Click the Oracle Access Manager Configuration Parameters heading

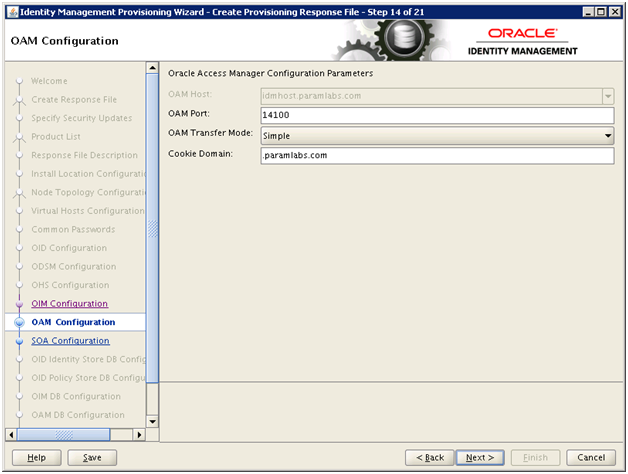270,73
